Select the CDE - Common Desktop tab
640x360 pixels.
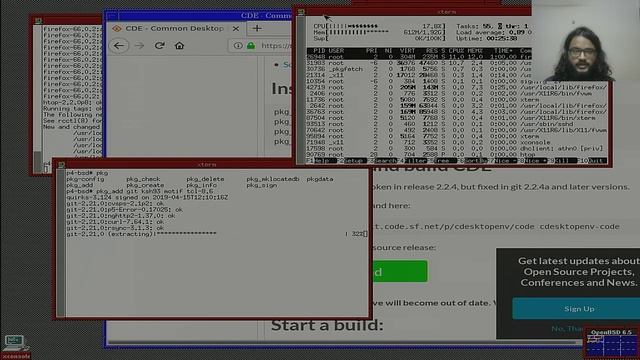coord(175,28)
